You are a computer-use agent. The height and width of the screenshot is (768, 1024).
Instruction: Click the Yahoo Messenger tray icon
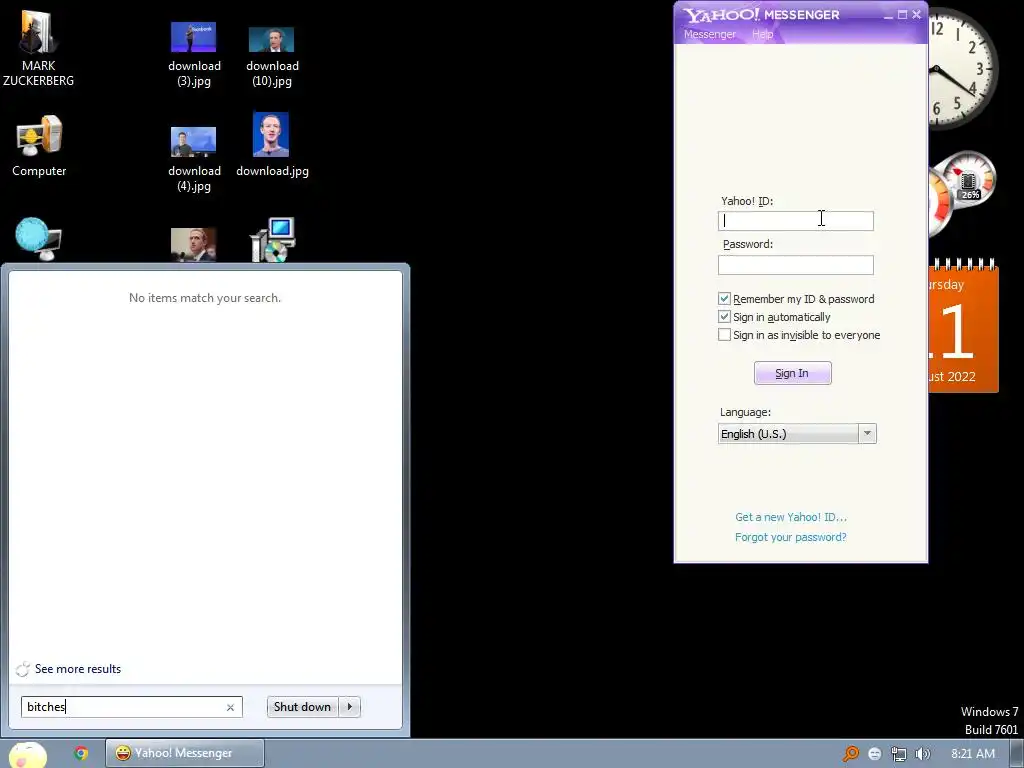(x=875, y=754)
